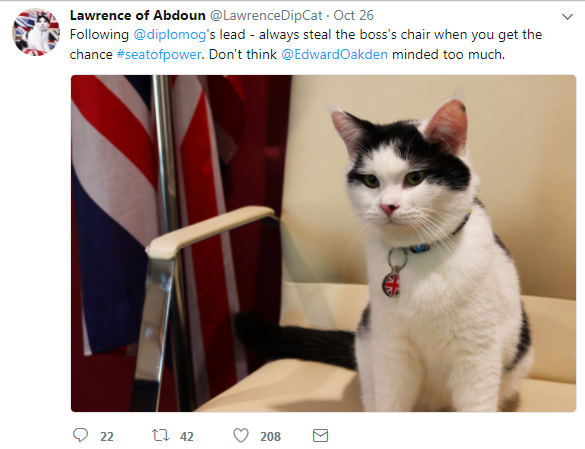The image size is (585, 449).
Task: Click the retweet count 42
Action: [187, 436]
